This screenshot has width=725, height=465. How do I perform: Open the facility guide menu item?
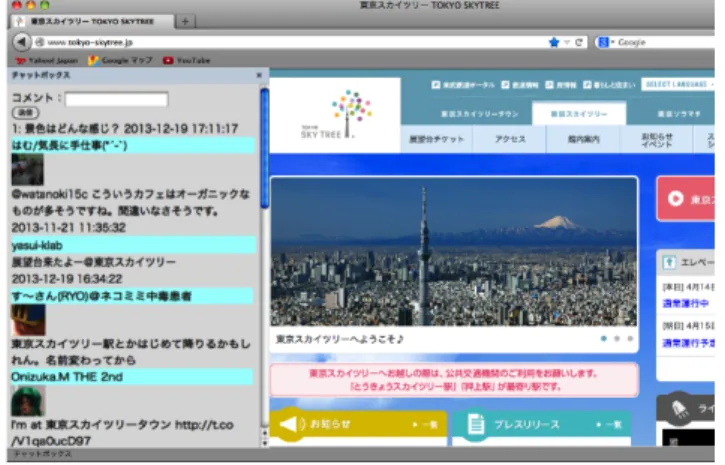[584, 139]
